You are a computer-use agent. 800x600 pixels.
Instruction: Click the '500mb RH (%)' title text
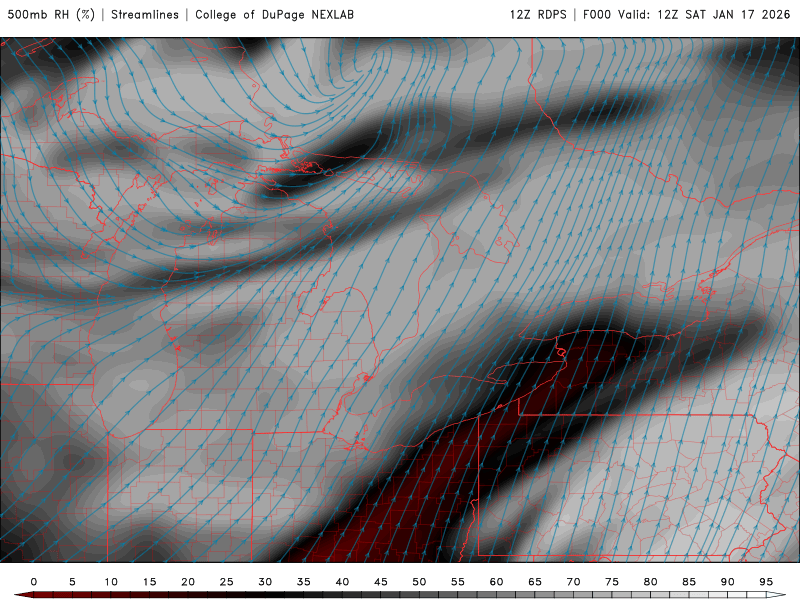[51, 15]
